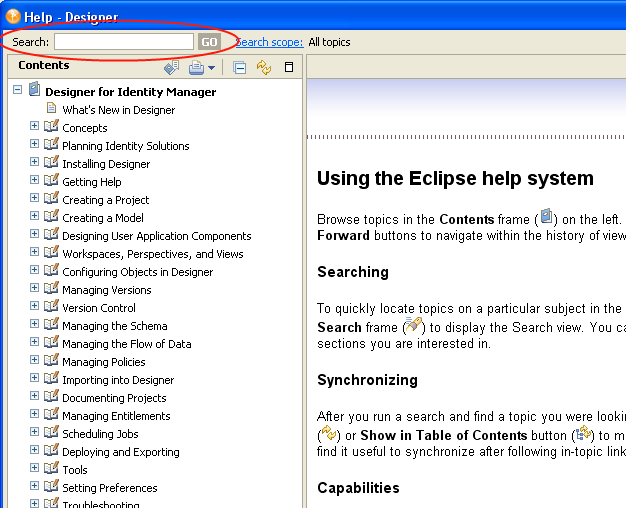Open the Print dropdown arrow
626x508 pixels.
pyautogui.click(x=212, y=68)
